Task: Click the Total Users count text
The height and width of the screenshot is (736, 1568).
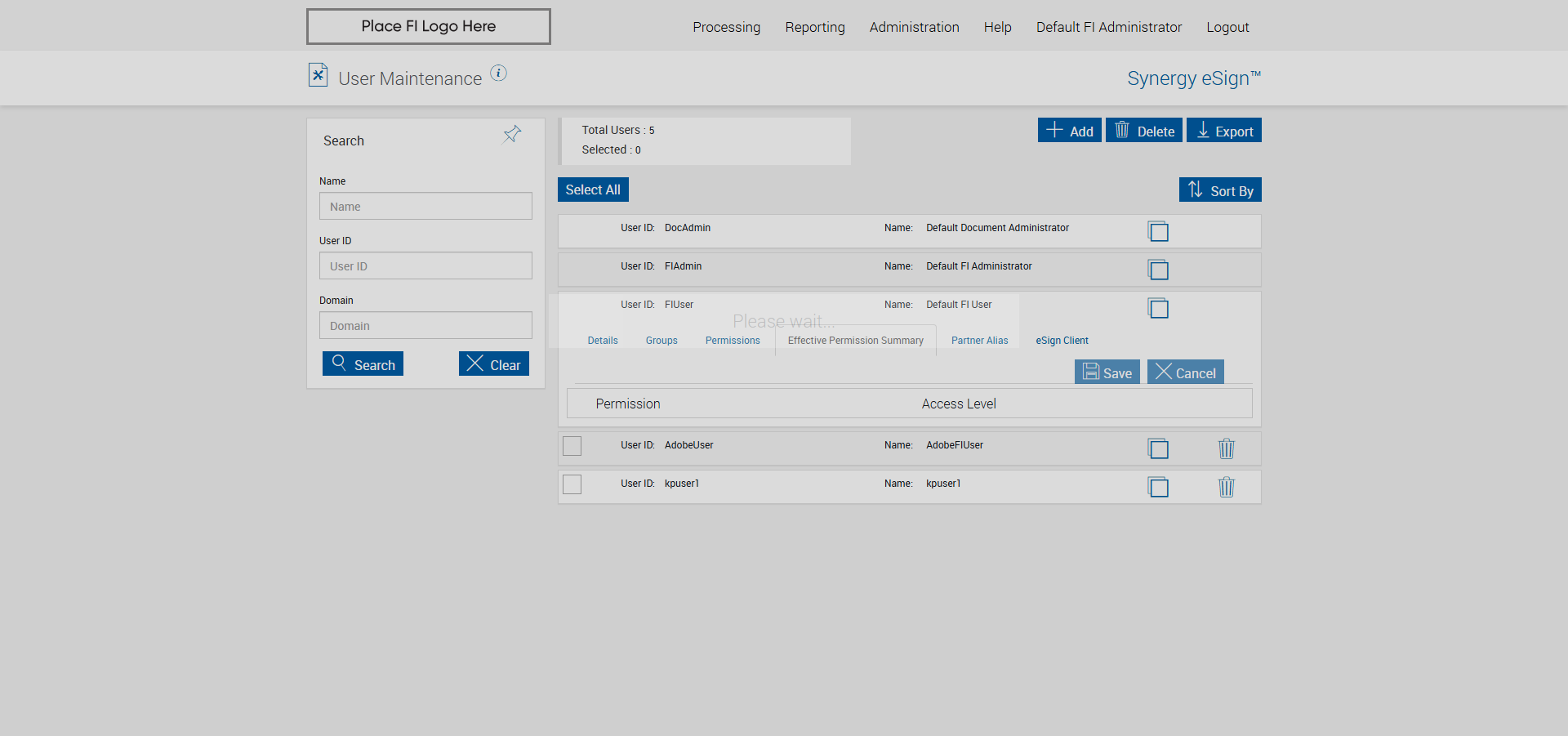Action: point(618,130)
